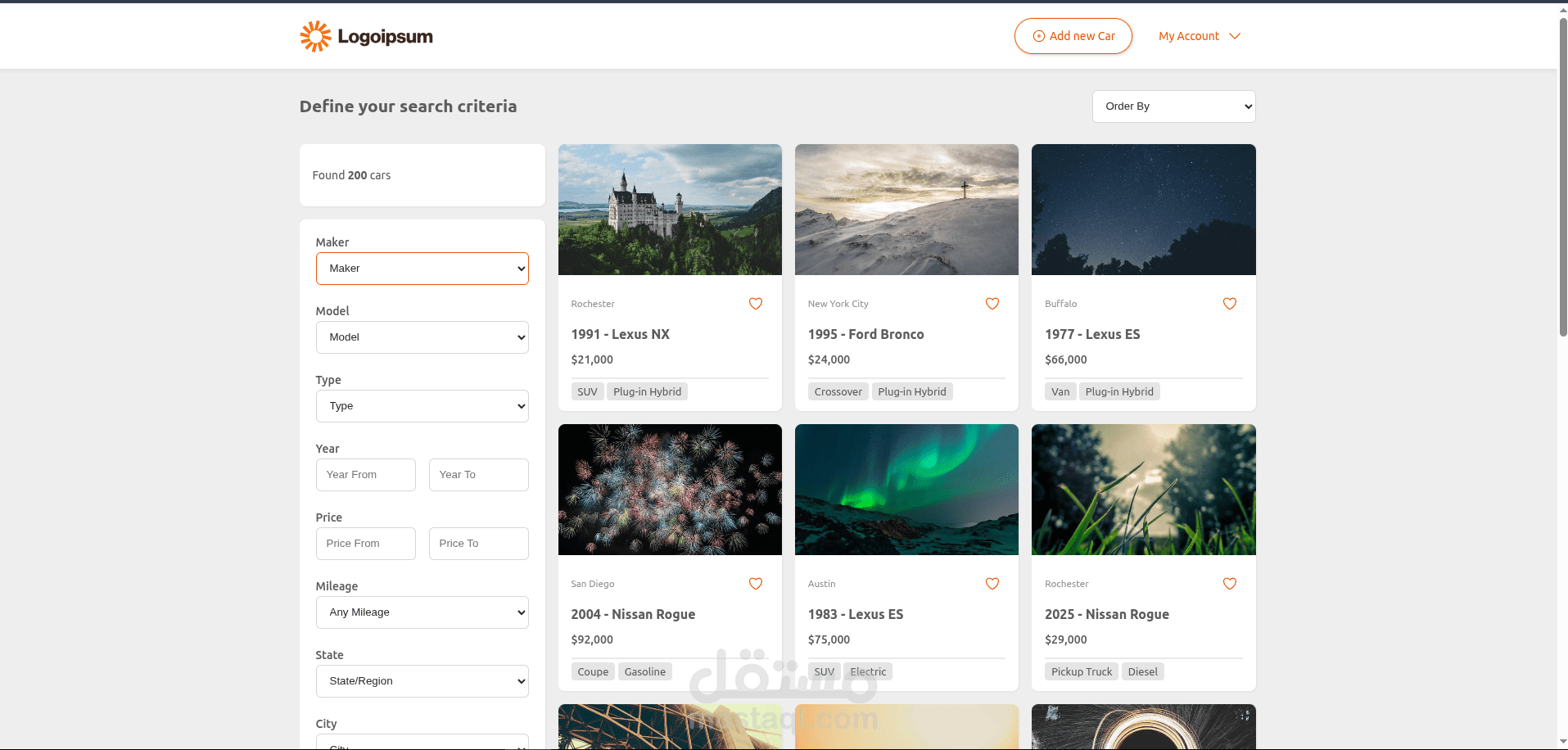Open the 1991 - Lexus NX title

(621, 334)
